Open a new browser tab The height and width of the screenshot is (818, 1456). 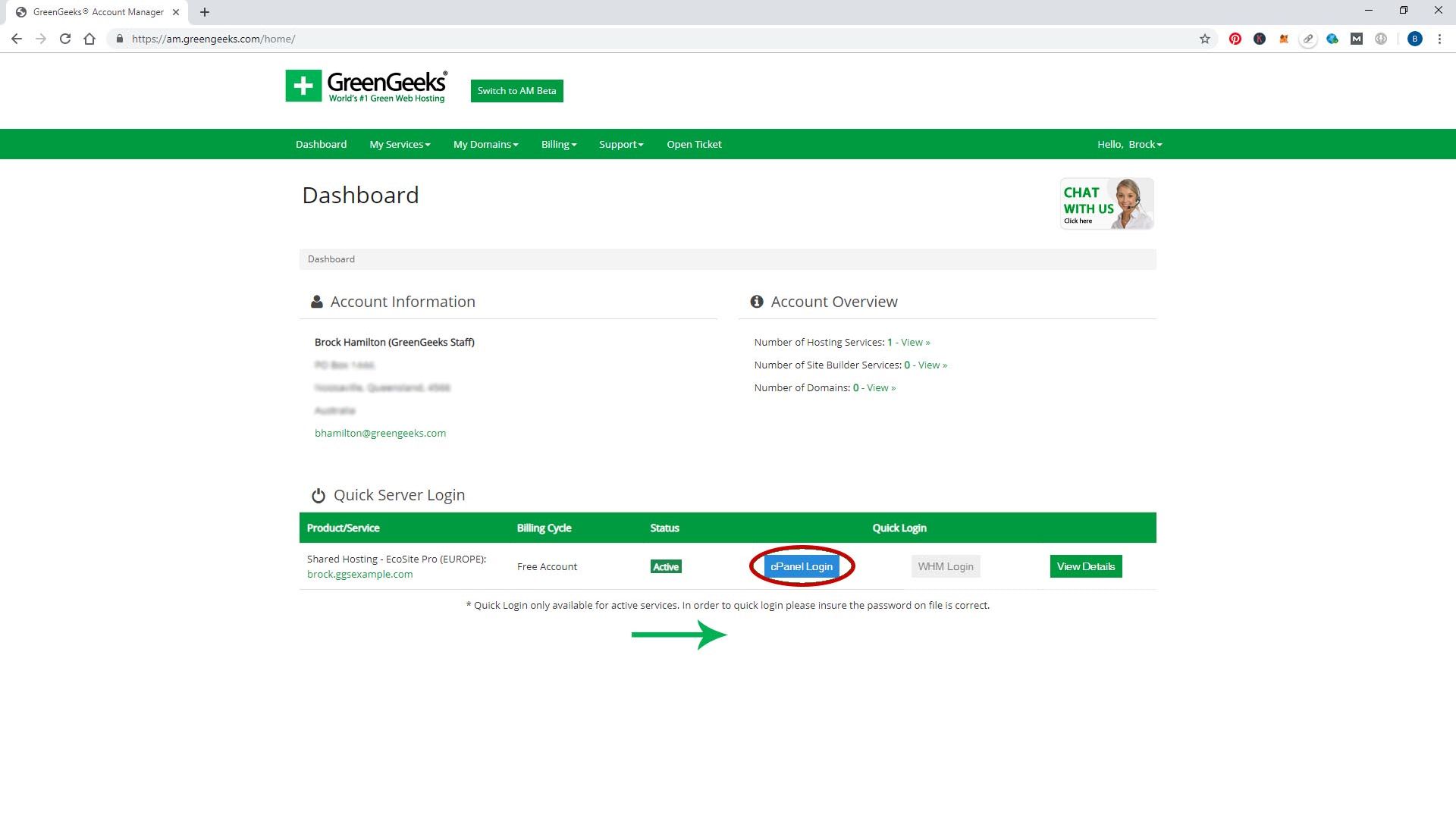pos(205,12)
